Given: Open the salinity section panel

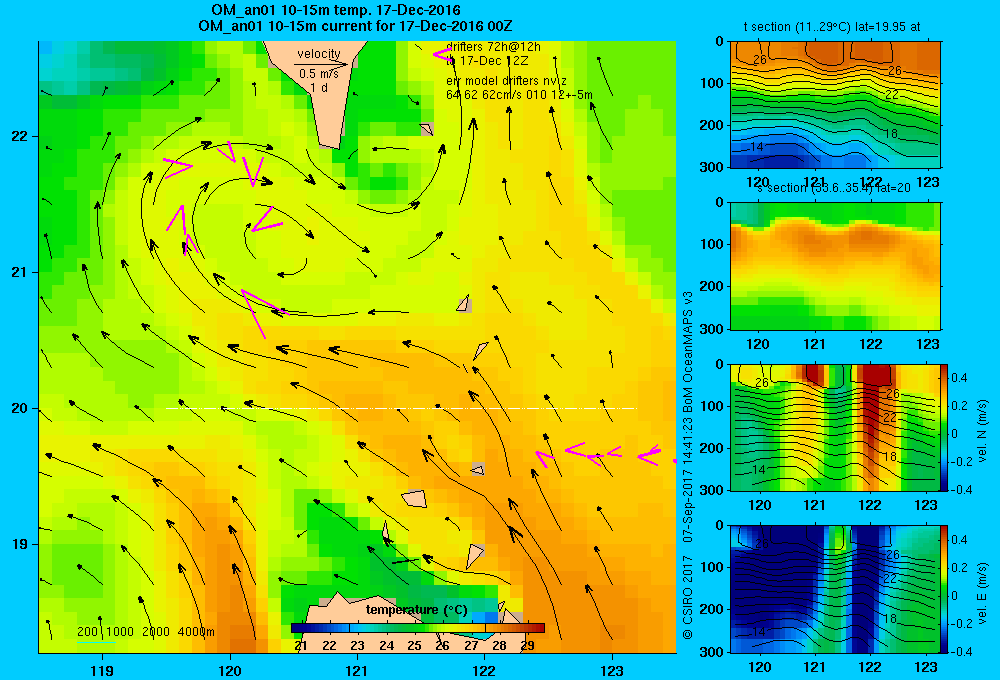Looking at the screenshot, I should [835, 266].
